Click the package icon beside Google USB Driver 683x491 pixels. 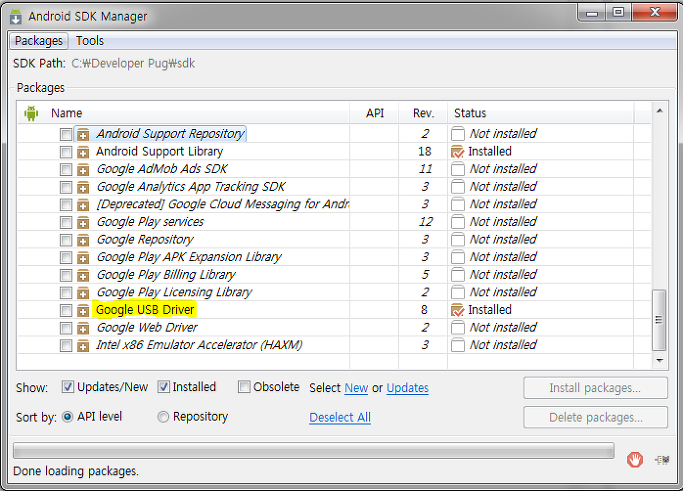83,311
